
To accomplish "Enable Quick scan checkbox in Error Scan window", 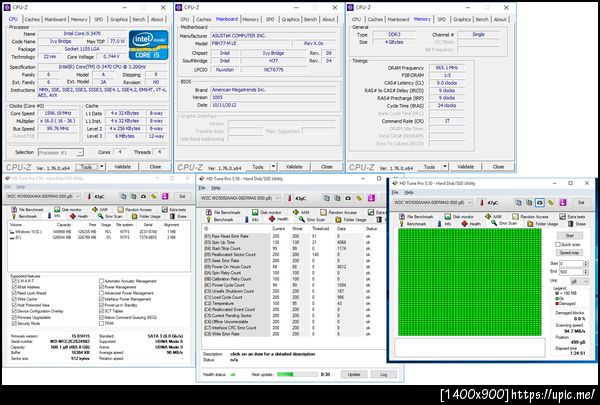I will pos(558,244).
